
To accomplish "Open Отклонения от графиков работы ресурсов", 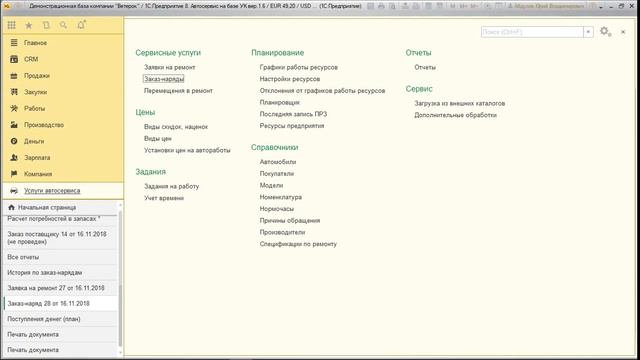I will (x=322, y=91).
